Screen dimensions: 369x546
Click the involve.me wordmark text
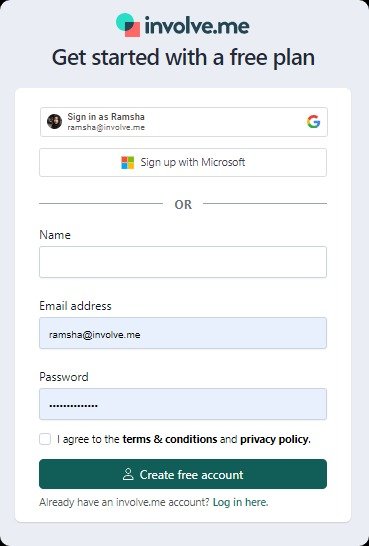pos(197,26)
